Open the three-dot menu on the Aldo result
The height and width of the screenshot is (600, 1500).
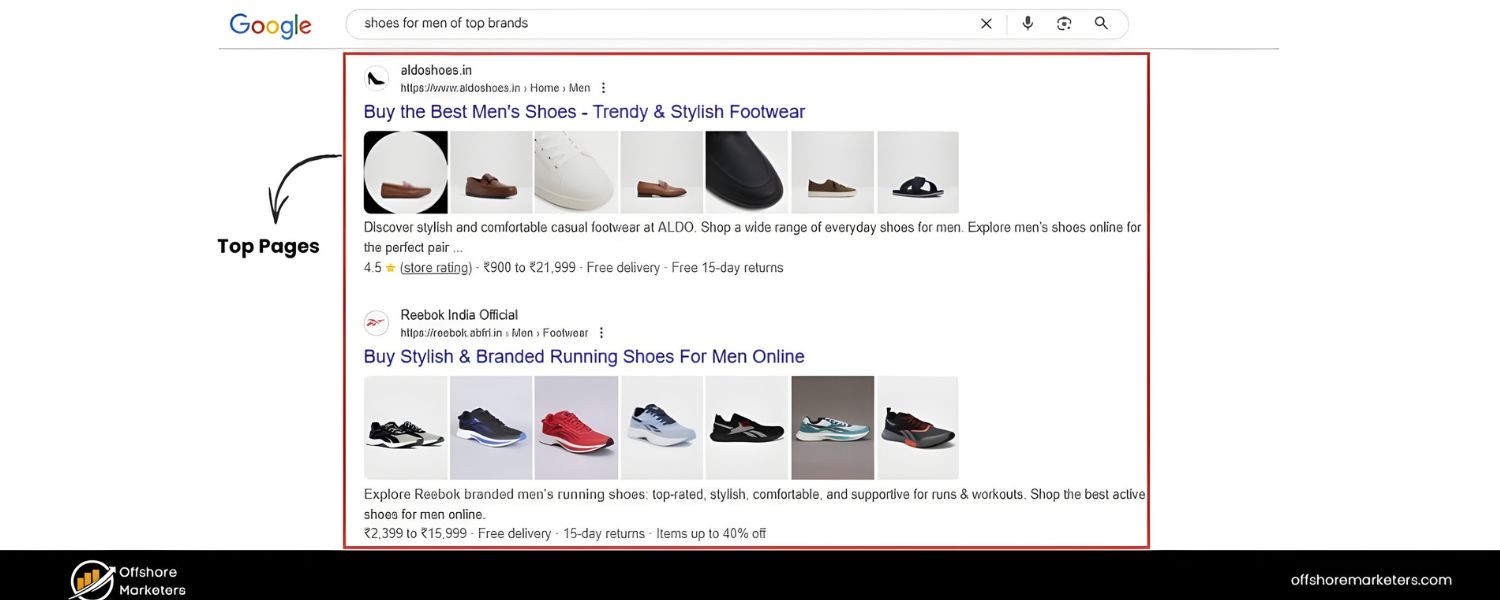[603, 87]
